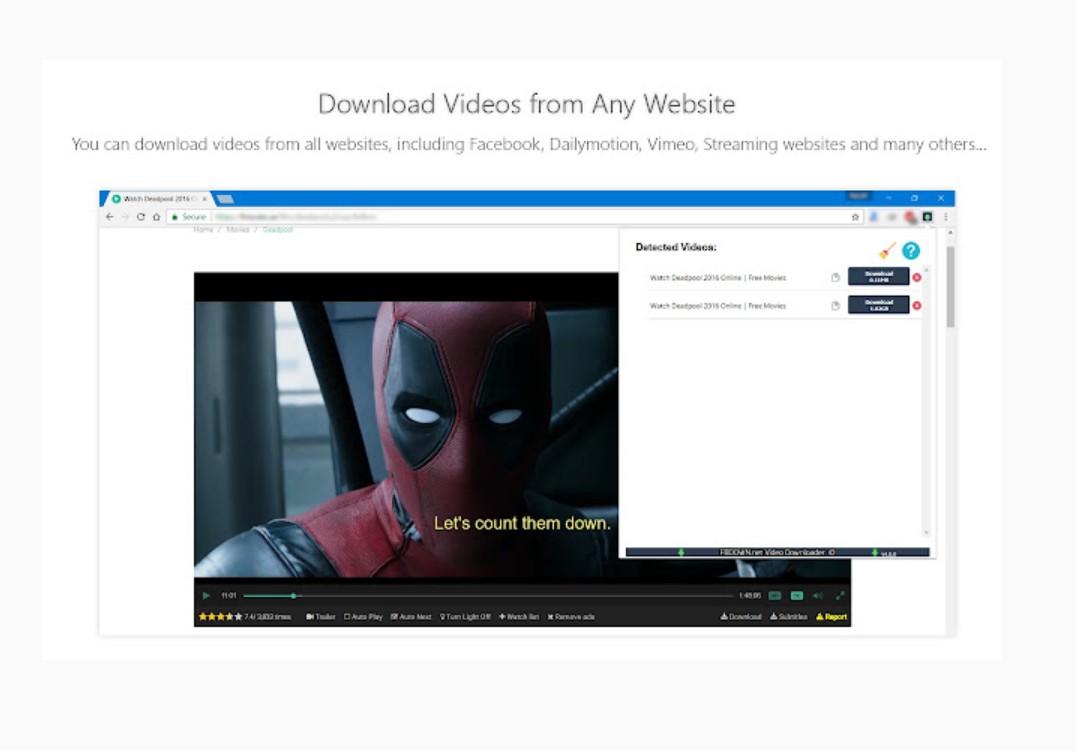Go to the browser home icon
This screenshot has width=1076, height=751.
[156, 217]
